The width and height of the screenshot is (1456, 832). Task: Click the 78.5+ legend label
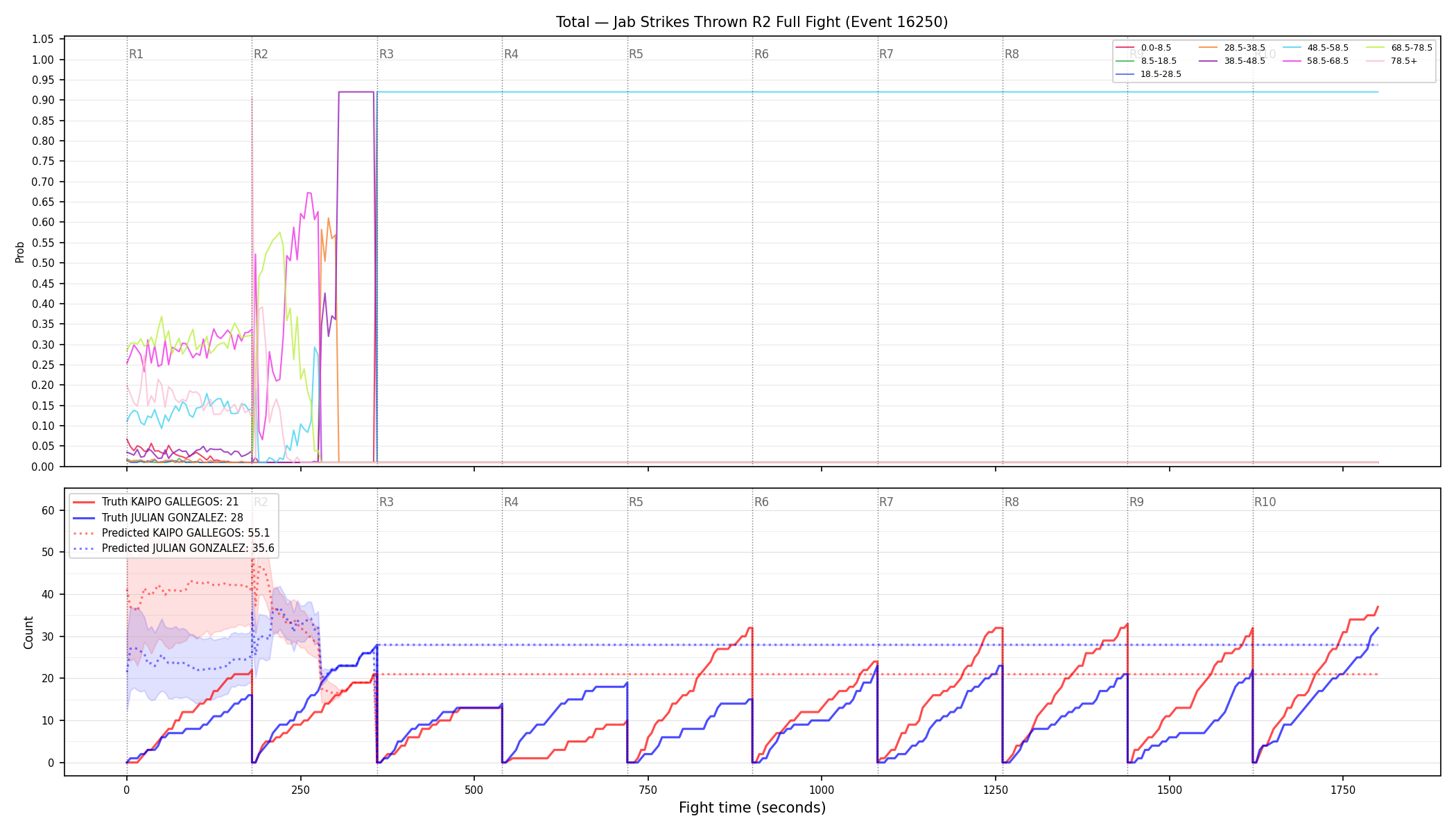pyautogui.click(x=1404, y=61)
